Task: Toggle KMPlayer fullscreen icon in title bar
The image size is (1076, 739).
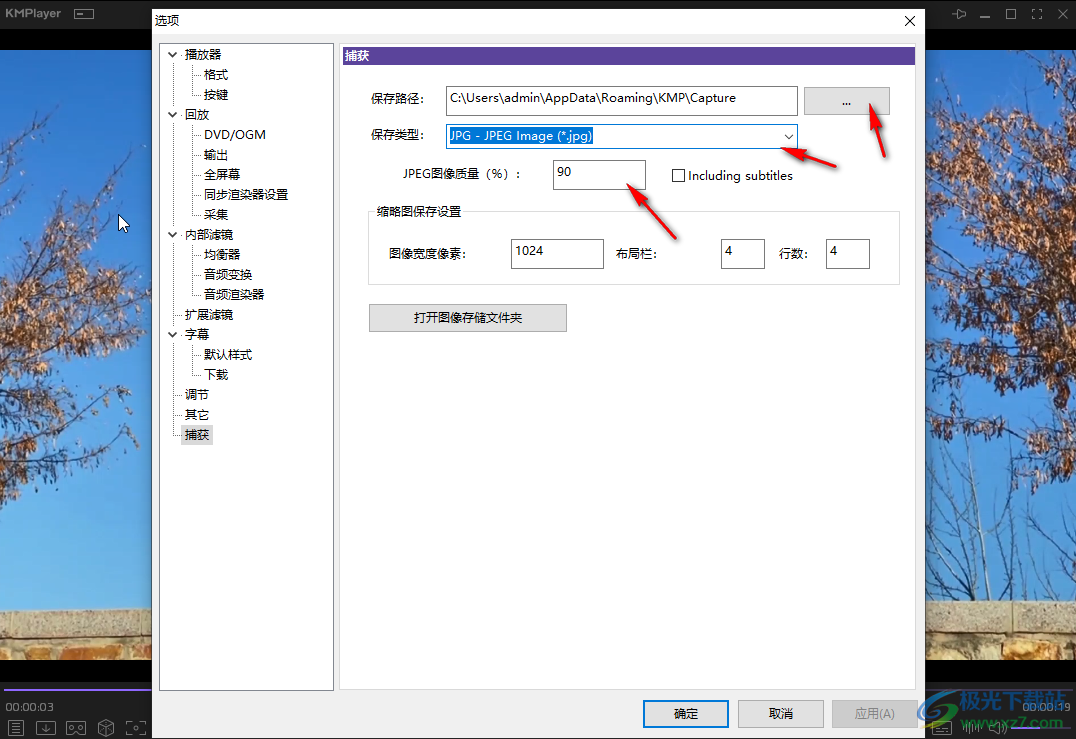Action: coord(1037,14)
